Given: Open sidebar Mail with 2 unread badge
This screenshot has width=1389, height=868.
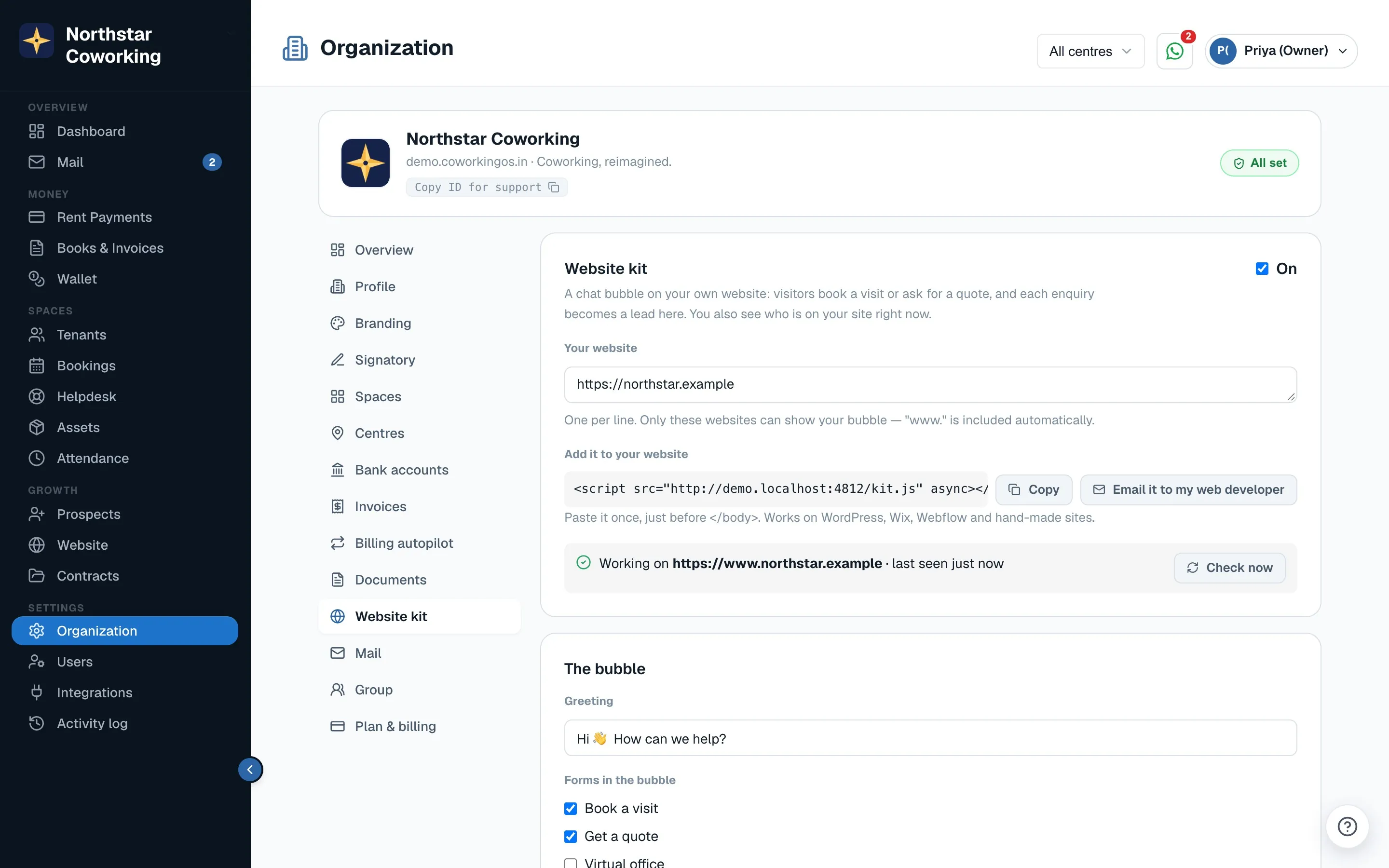Looking at the screenshot, I should point(124,163).
